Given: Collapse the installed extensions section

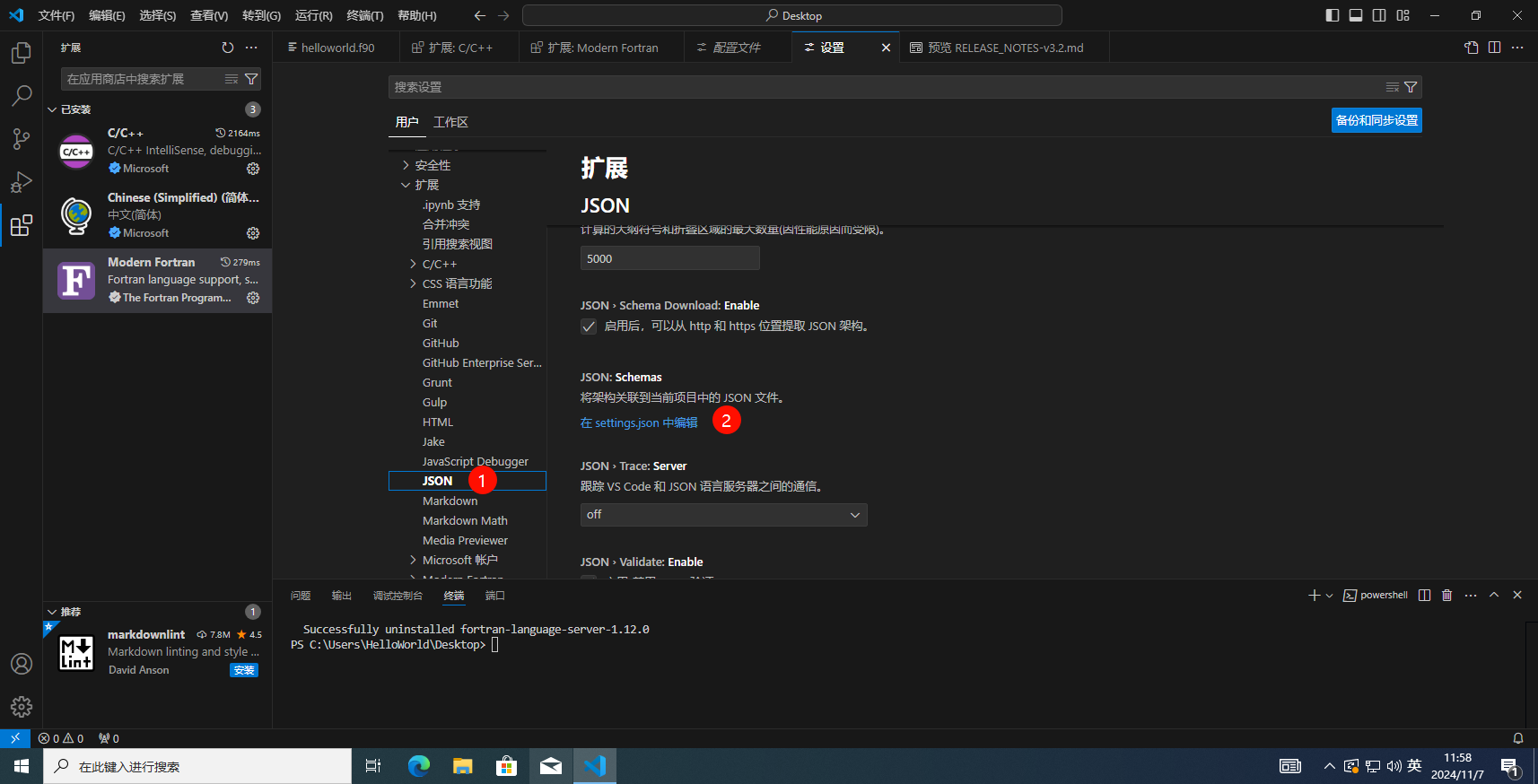Looking at the screenshot, I should [52, 109].
